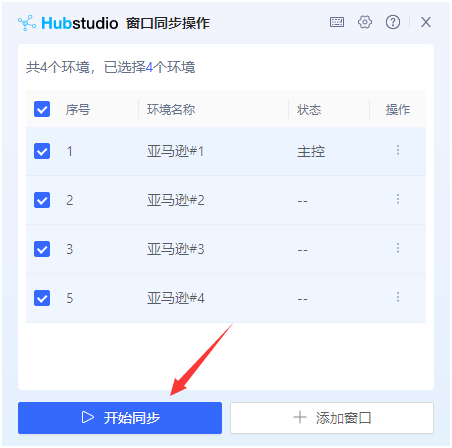The height and width of the screenshot is (448, 452).
Task: Uncheck the 亚马逊#3 row checkbox
Action: 42,249
